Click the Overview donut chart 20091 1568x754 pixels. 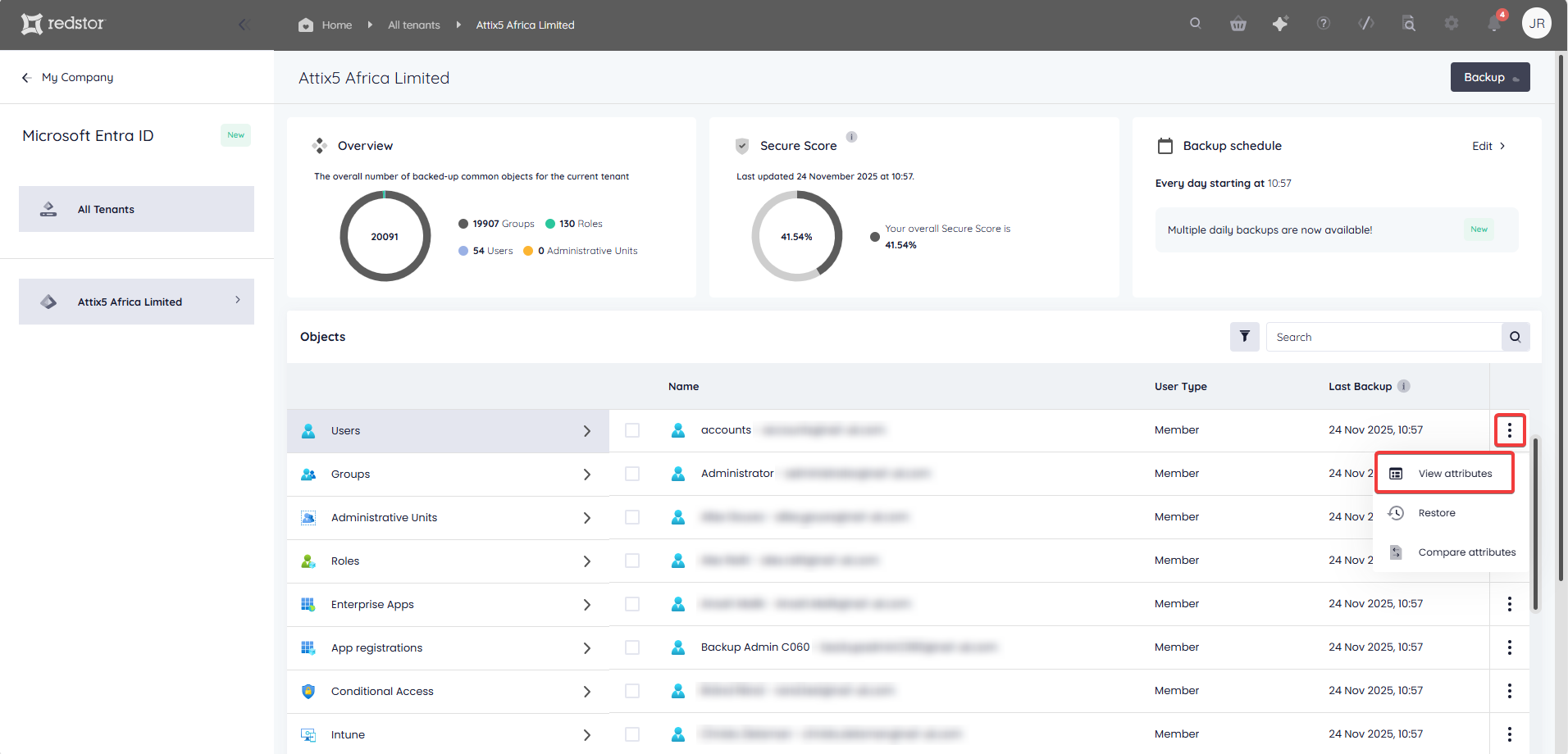click(385, 237)
